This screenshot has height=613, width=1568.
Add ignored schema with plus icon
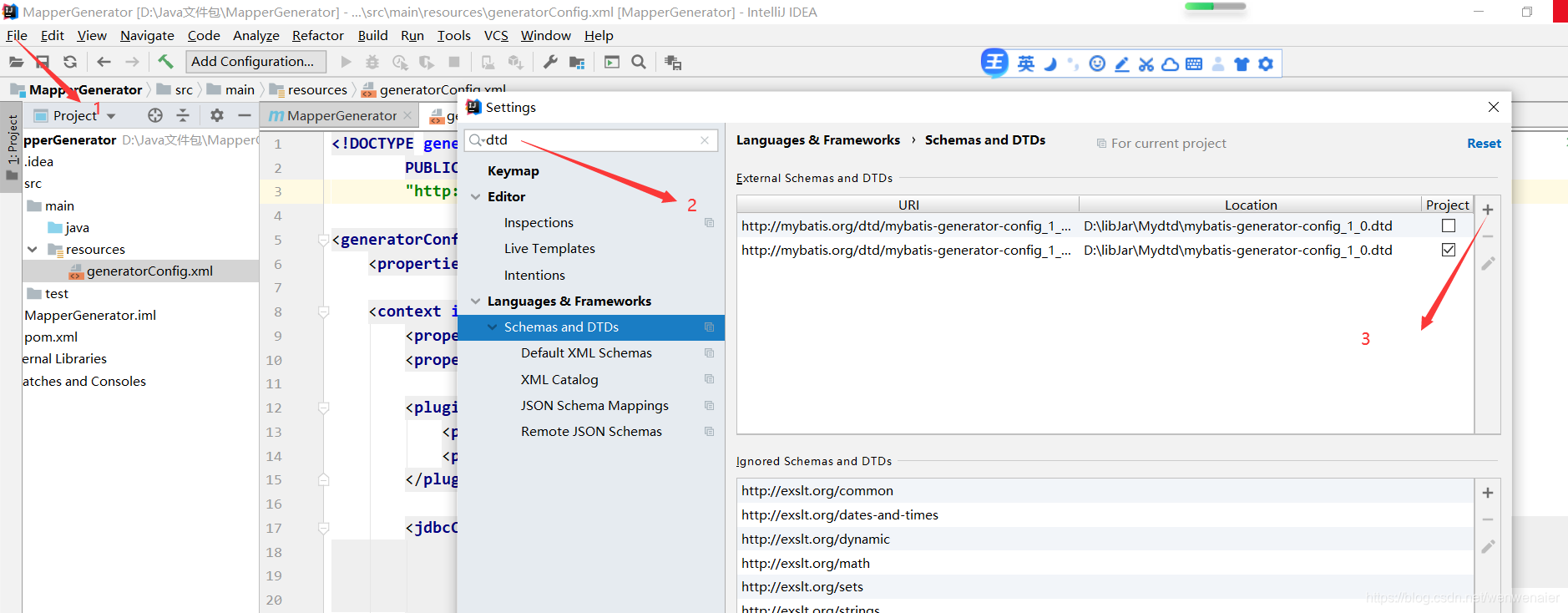pos(1488,493)
